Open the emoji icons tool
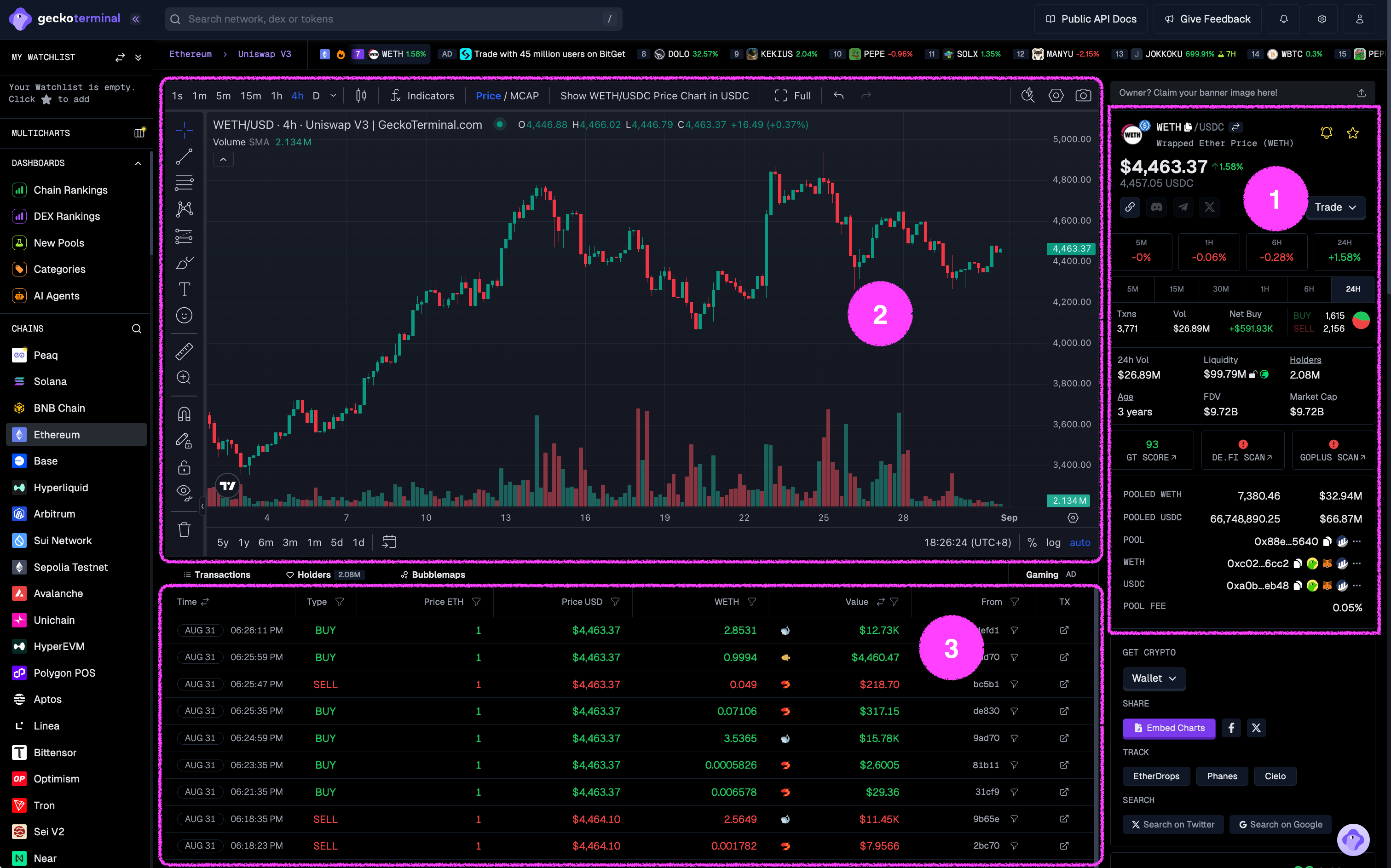The width and height of the screenshot is (1391, 868). click(x=184, y=315)
